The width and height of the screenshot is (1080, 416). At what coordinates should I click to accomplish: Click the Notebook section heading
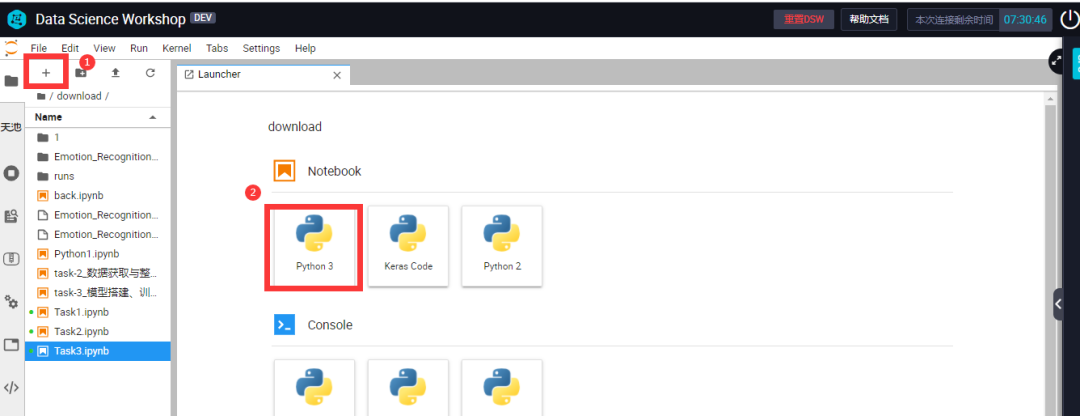[x=334, y=171]
